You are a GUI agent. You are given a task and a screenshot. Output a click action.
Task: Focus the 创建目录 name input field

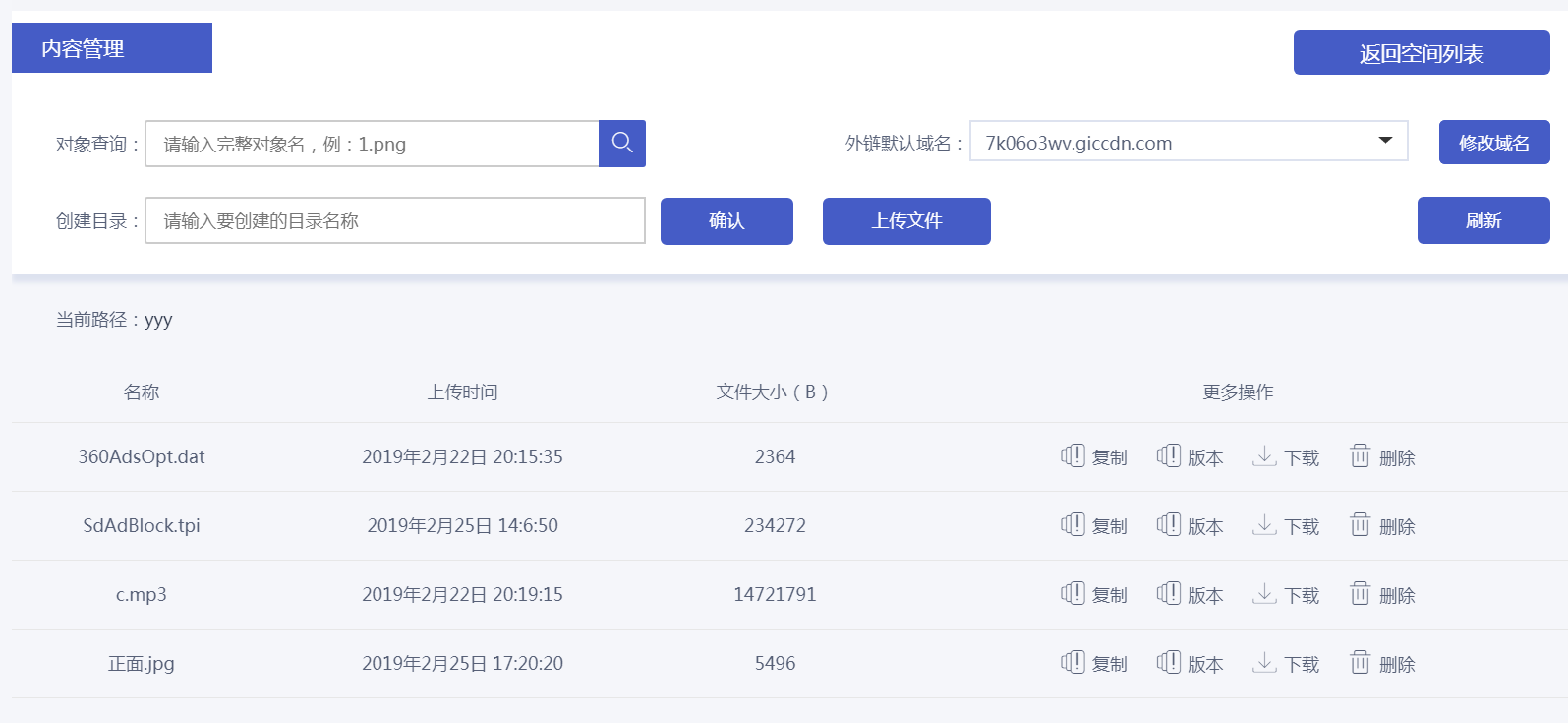click(x=395, y=220)
